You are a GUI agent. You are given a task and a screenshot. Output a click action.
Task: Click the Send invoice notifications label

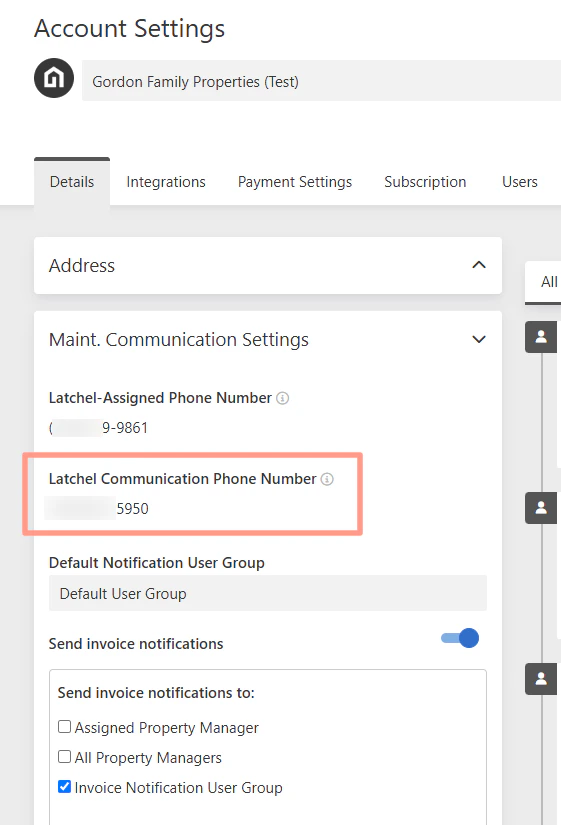pos(136,644)
